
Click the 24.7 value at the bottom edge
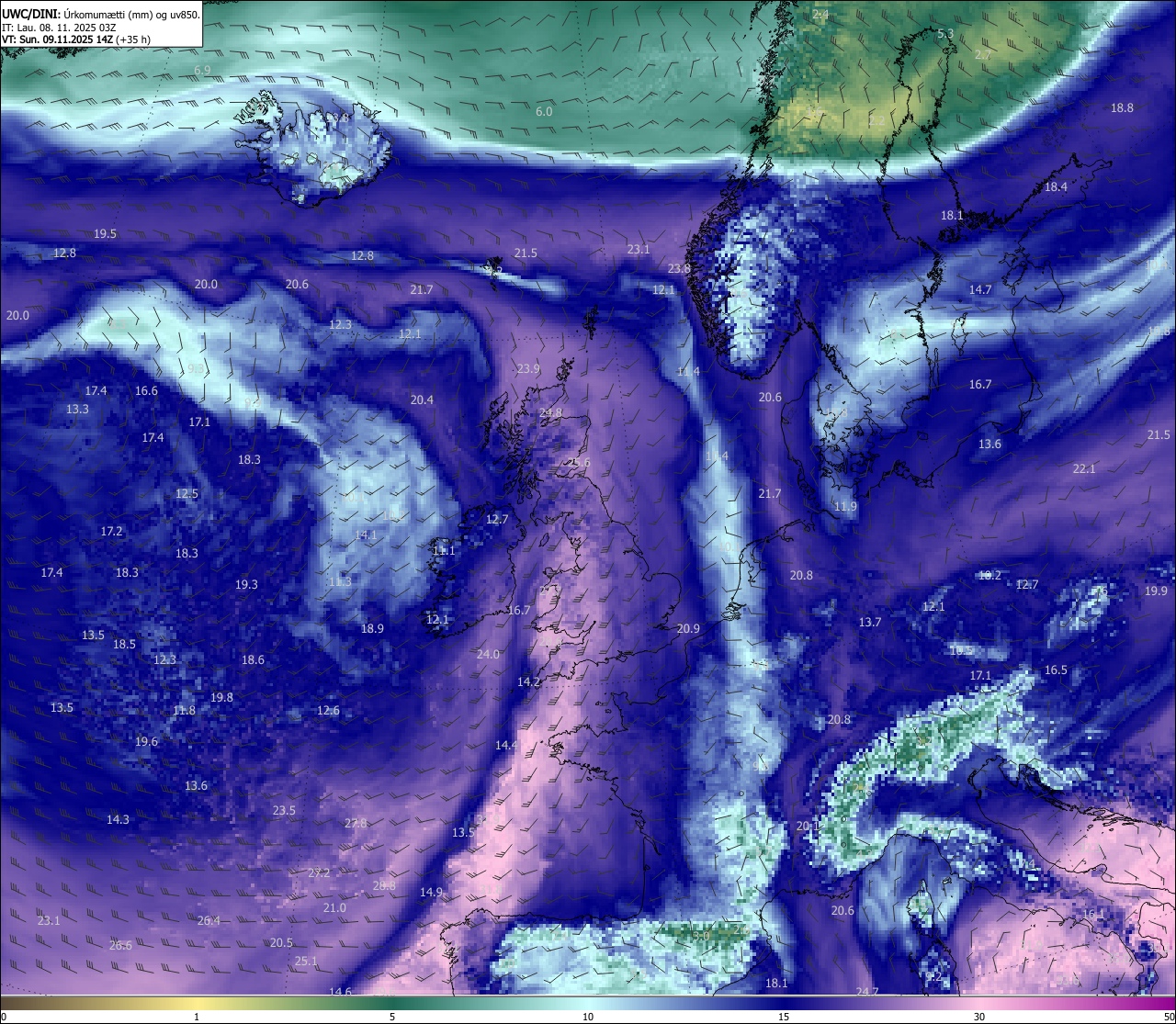coord(867,991)
